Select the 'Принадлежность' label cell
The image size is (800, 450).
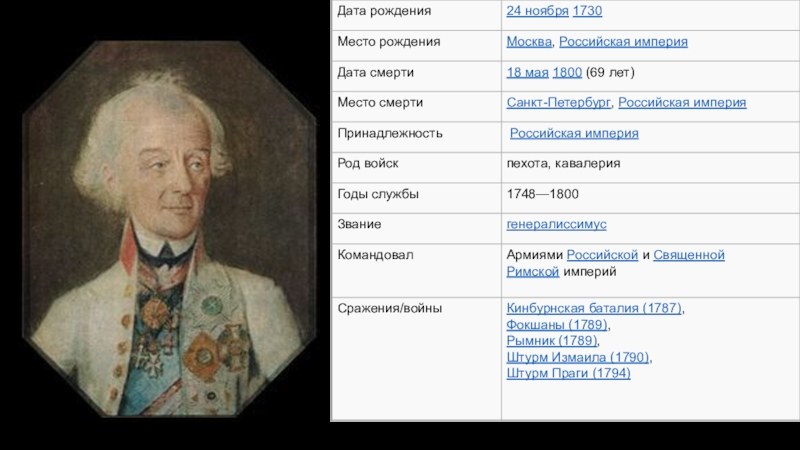click(416, 137)
